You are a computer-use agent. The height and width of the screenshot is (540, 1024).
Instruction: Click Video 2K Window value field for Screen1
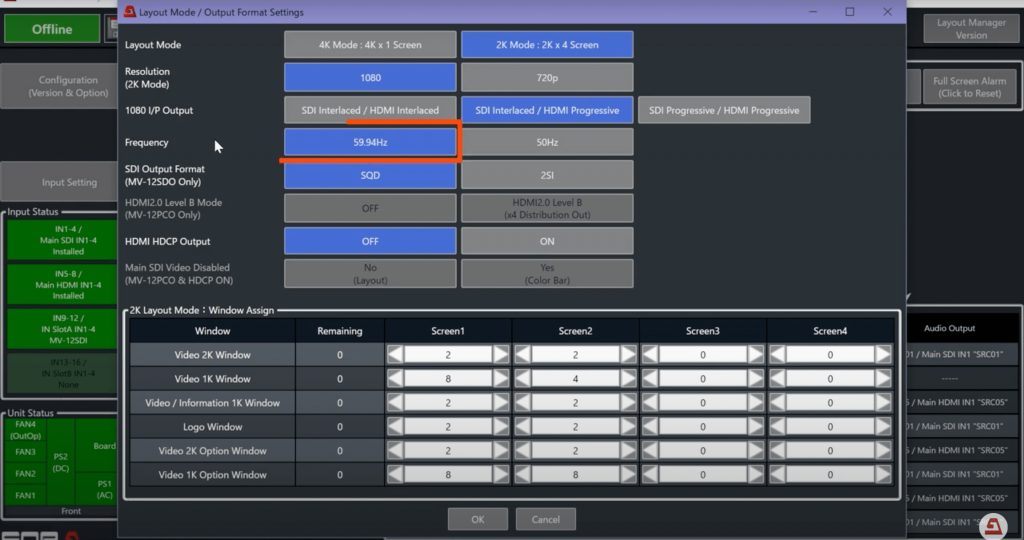tap(448, 355)
